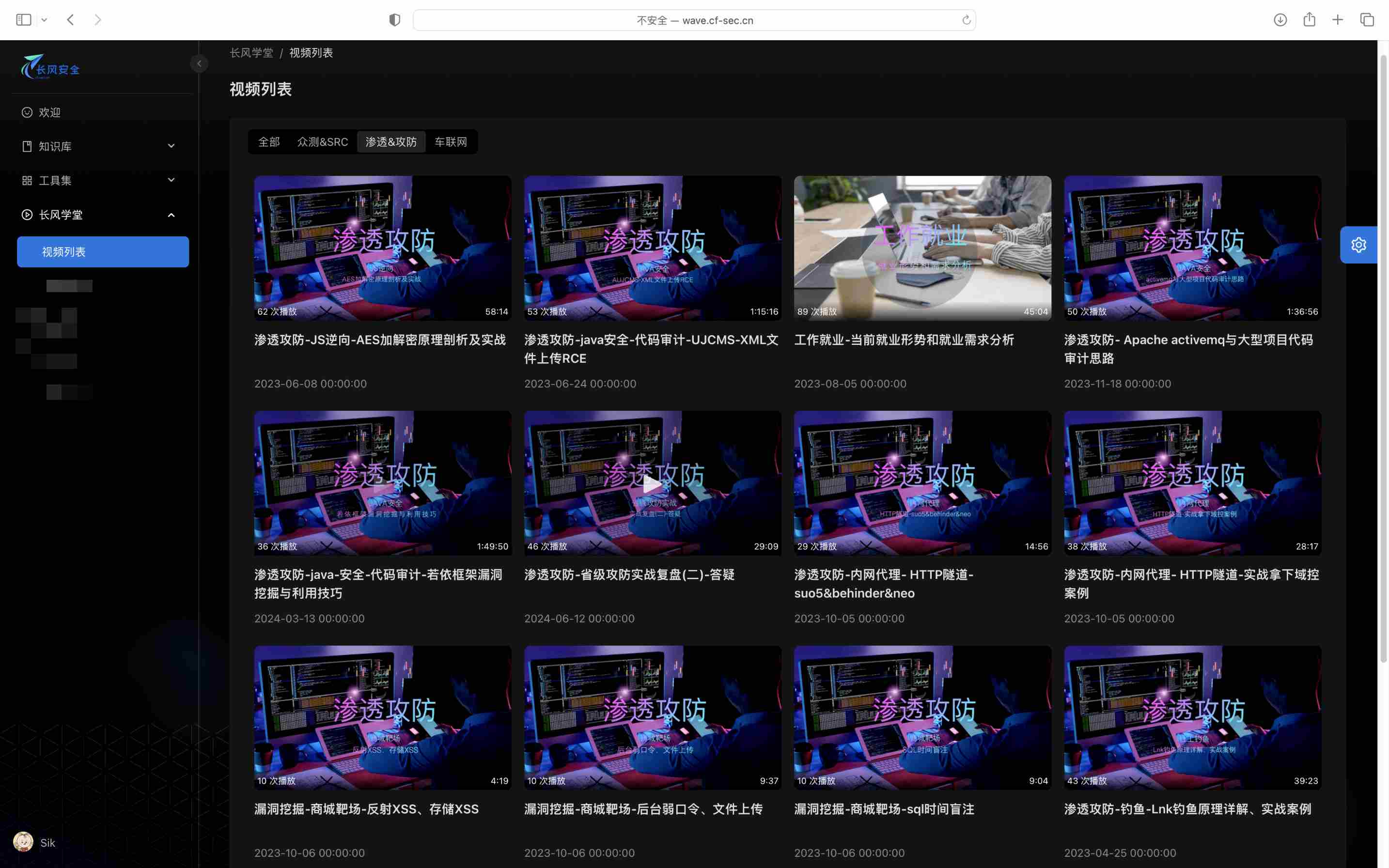Click the Share icon in Safari toolbar
This screenshot has height=868, width=1389.
coord(1309,20)
